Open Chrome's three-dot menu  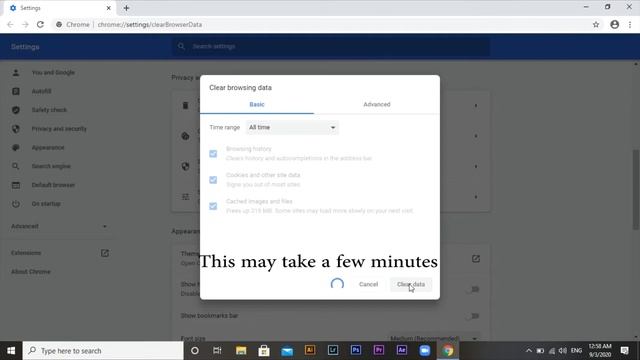point(630,24)
